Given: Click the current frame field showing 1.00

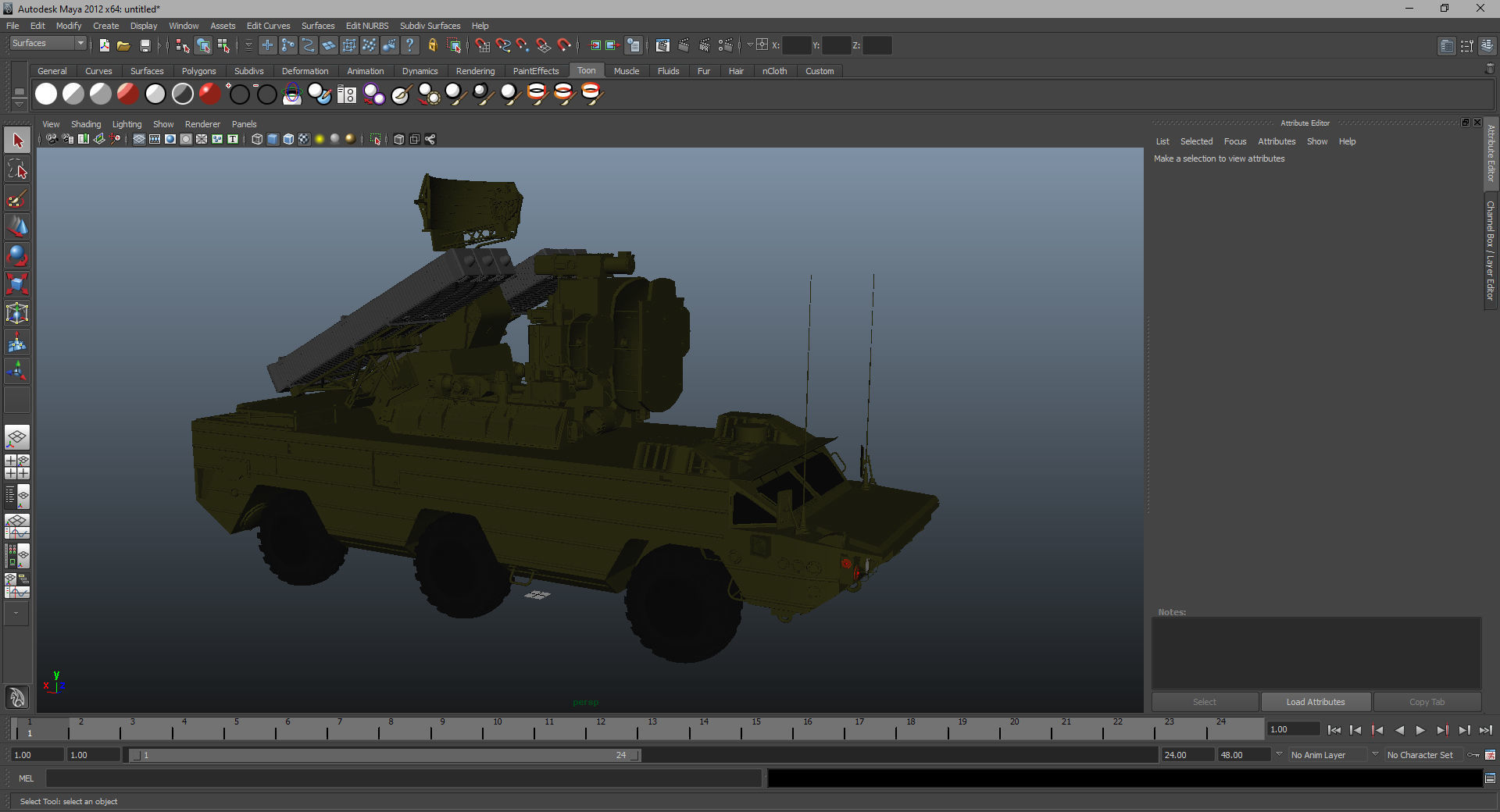Looking at the screenshot, I should pos(1293,729).
